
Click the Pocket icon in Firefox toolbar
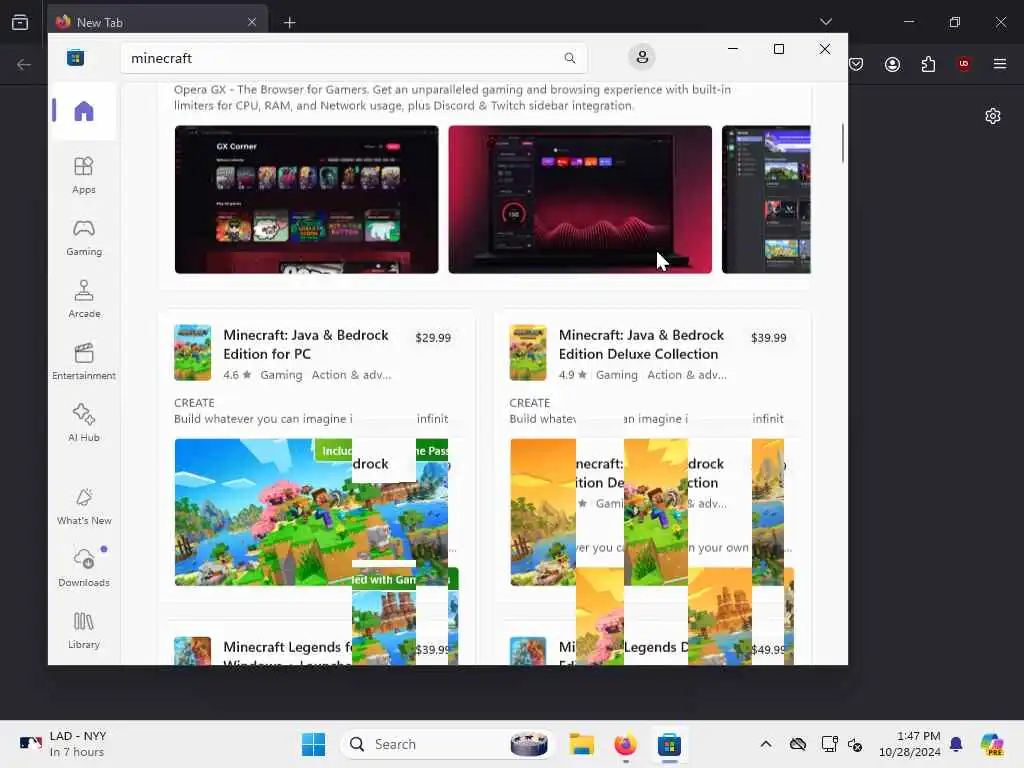click(856, 64)
